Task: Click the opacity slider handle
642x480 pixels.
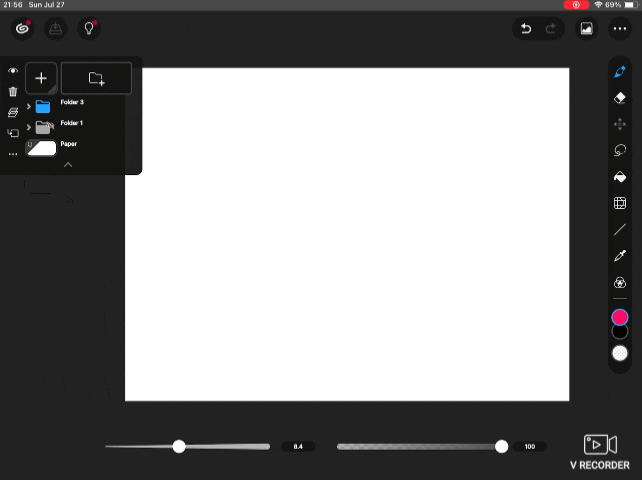Action: pos(501,446)
